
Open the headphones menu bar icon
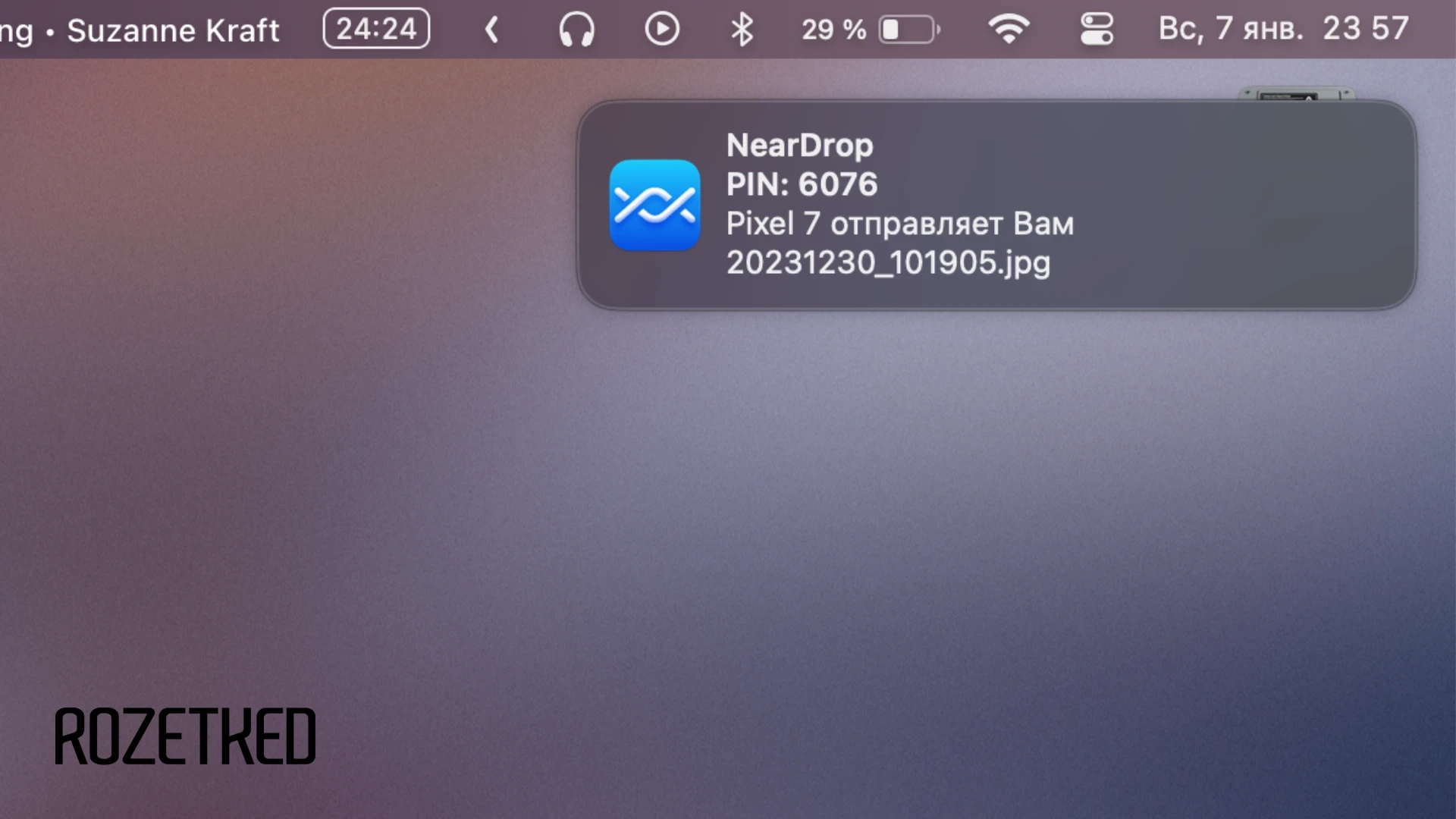pos(576,30)
